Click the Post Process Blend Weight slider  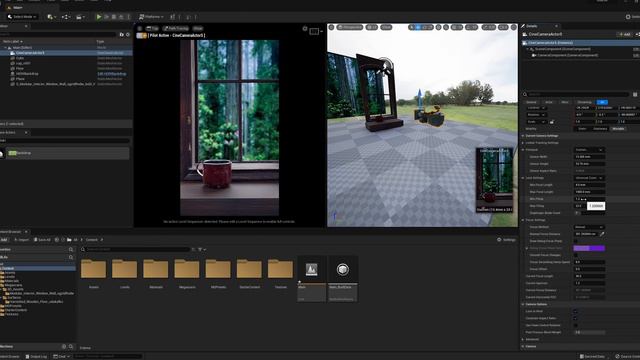(x=589, y=332)
